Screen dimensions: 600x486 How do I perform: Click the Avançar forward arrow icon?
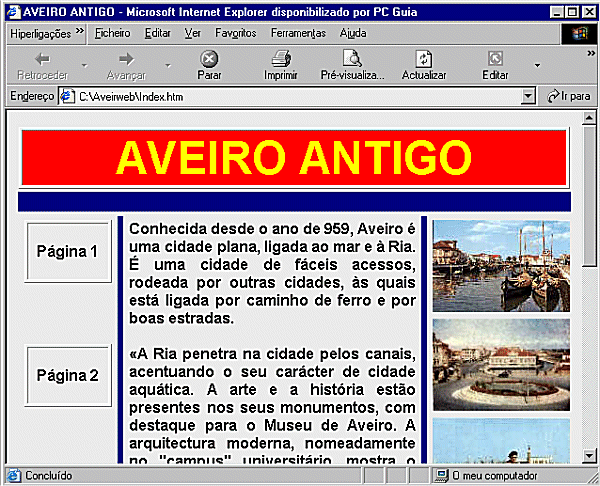(125, 59)
